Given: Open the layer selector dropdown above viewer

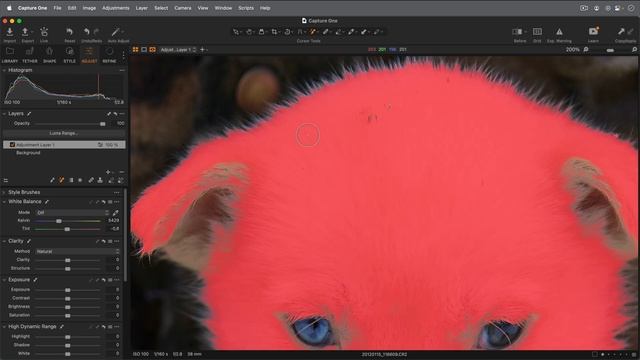Looking at the screenshot, I should pyautogui.click(x=178, y=50).
